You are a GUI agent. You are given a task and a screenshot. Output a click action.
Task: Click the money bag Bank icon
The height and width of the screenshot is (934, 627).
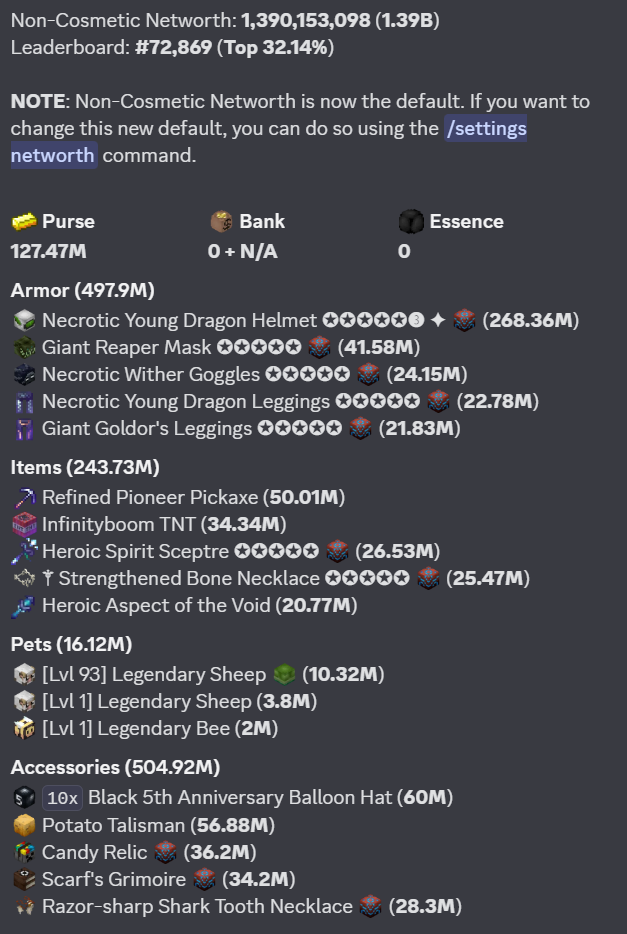(x=222, y=222)
